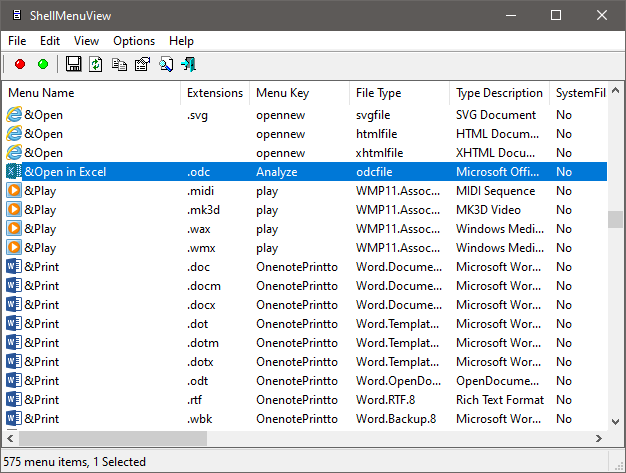The width and height of the screenshot is (626, 473).
Task: Open the Edit menu
Action: pos(50,41)
